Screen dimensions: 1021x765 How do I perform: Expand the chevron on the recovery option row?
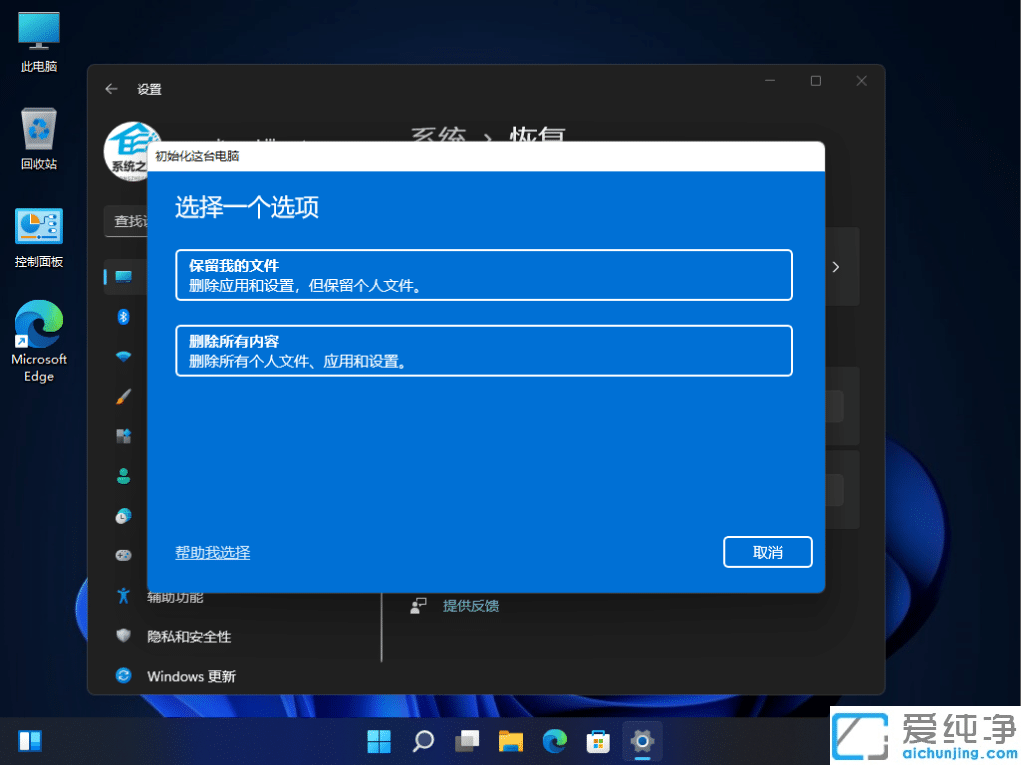tap(836, 267)
